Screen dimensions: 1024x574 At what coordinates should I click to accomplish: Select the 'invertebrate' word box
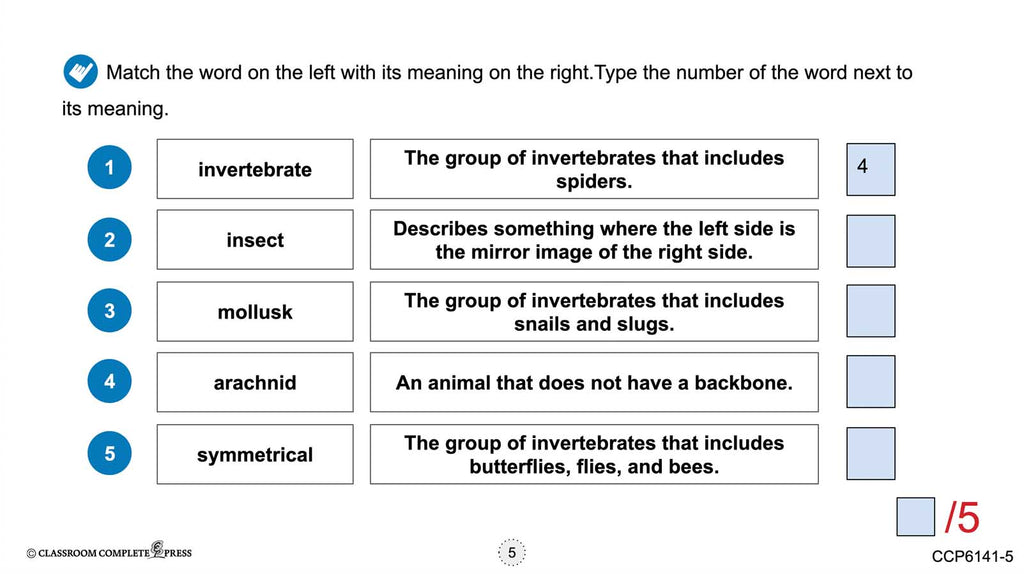click(255, 169)
